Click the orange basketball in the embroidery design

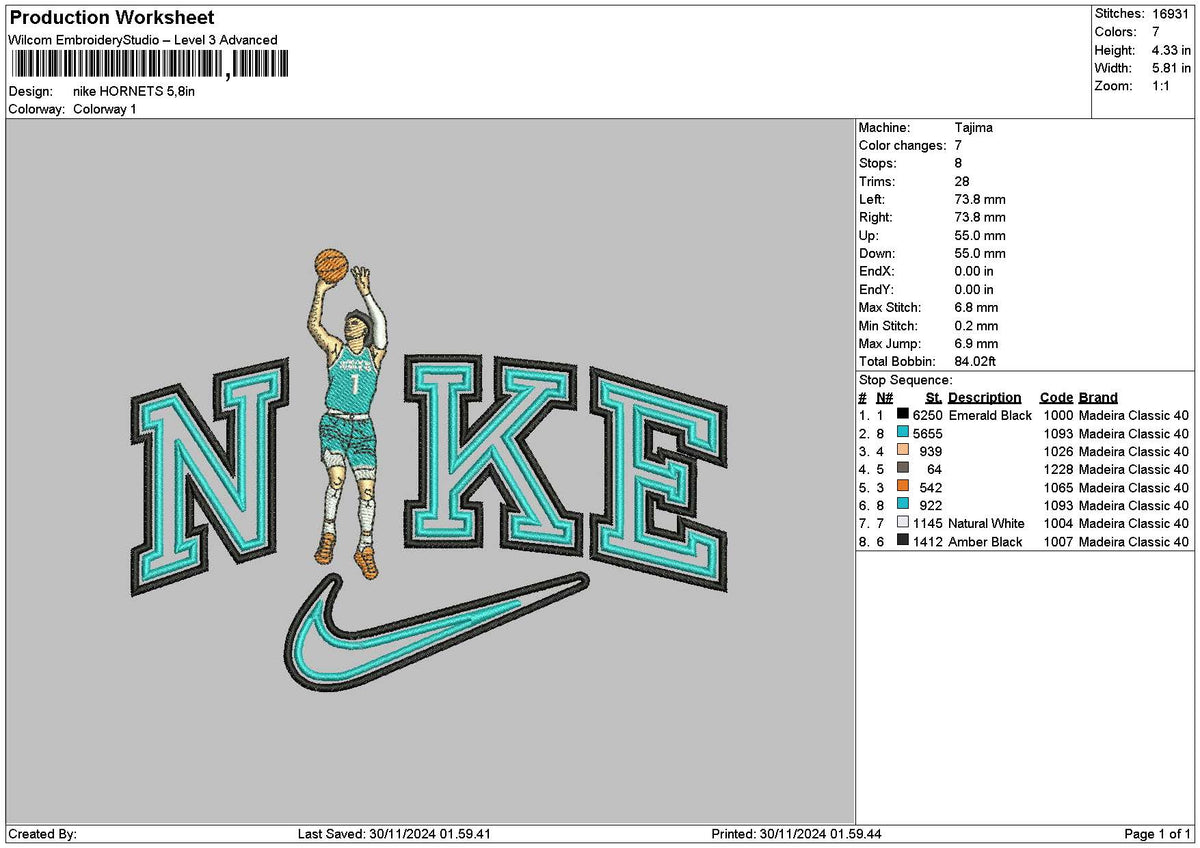tap(331, 264)
